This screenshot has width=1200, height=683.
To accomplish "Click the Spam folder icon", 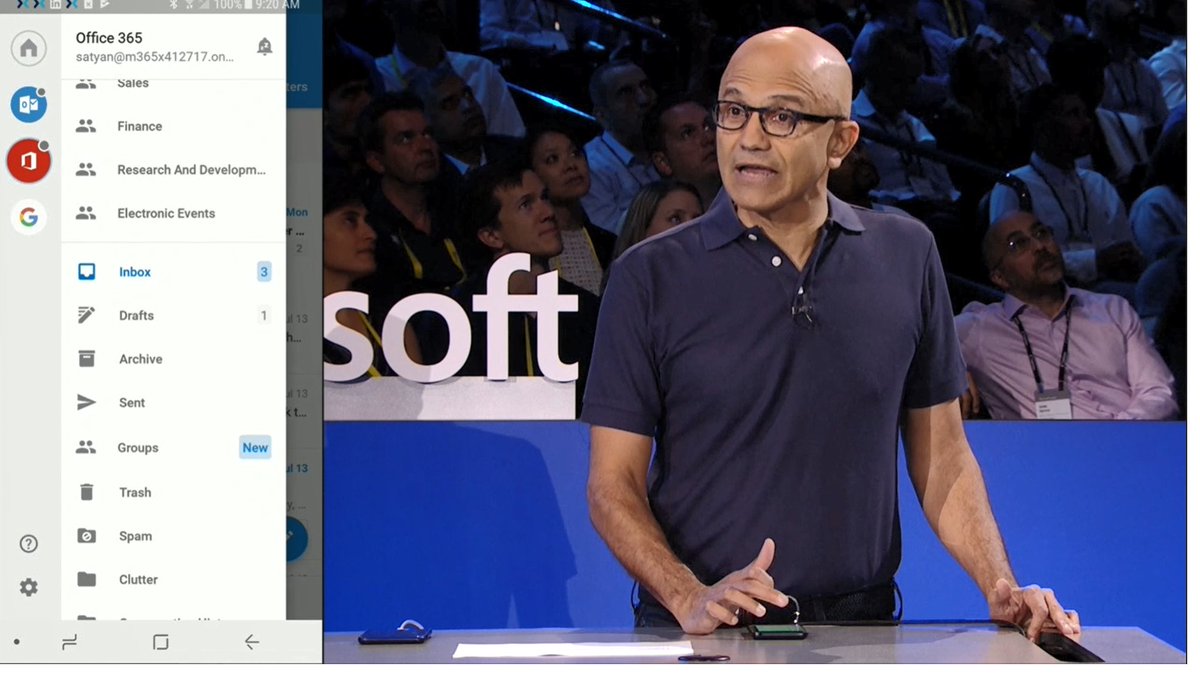I will click(87, 536).
